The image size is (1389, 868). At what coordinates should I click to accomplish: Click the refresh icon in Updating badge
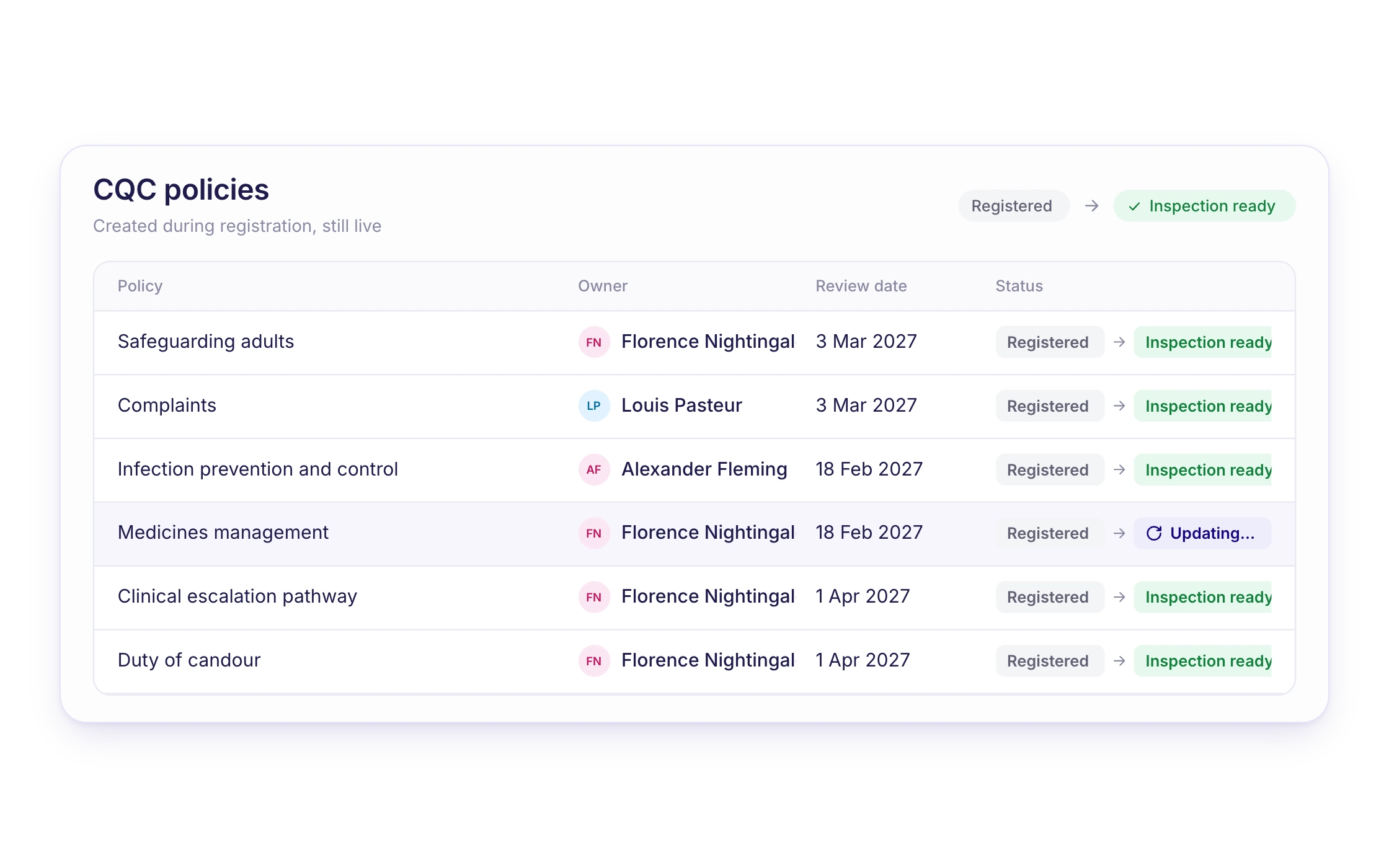click(x=1153, y=533)
